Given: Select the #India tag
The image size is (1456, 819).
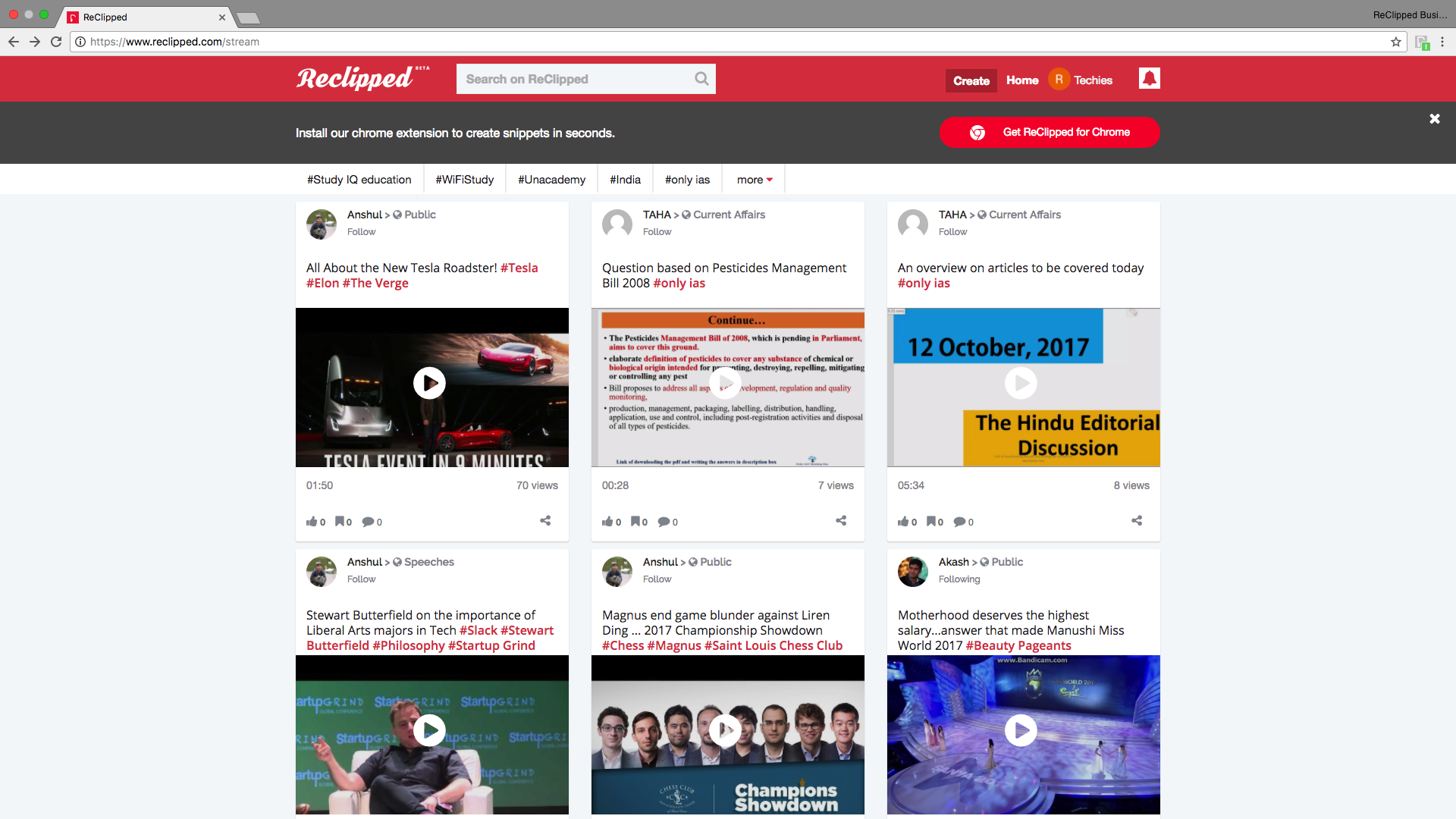Looking at the screenshot, I should [625, 180].
